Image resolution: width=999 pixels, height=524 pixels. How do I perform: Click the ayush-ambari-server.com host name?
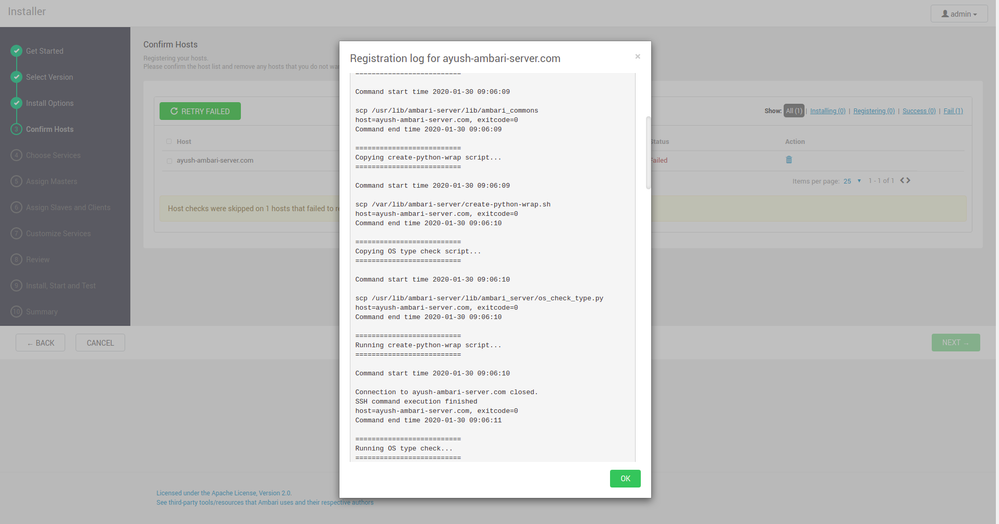(x=215, y=161)
